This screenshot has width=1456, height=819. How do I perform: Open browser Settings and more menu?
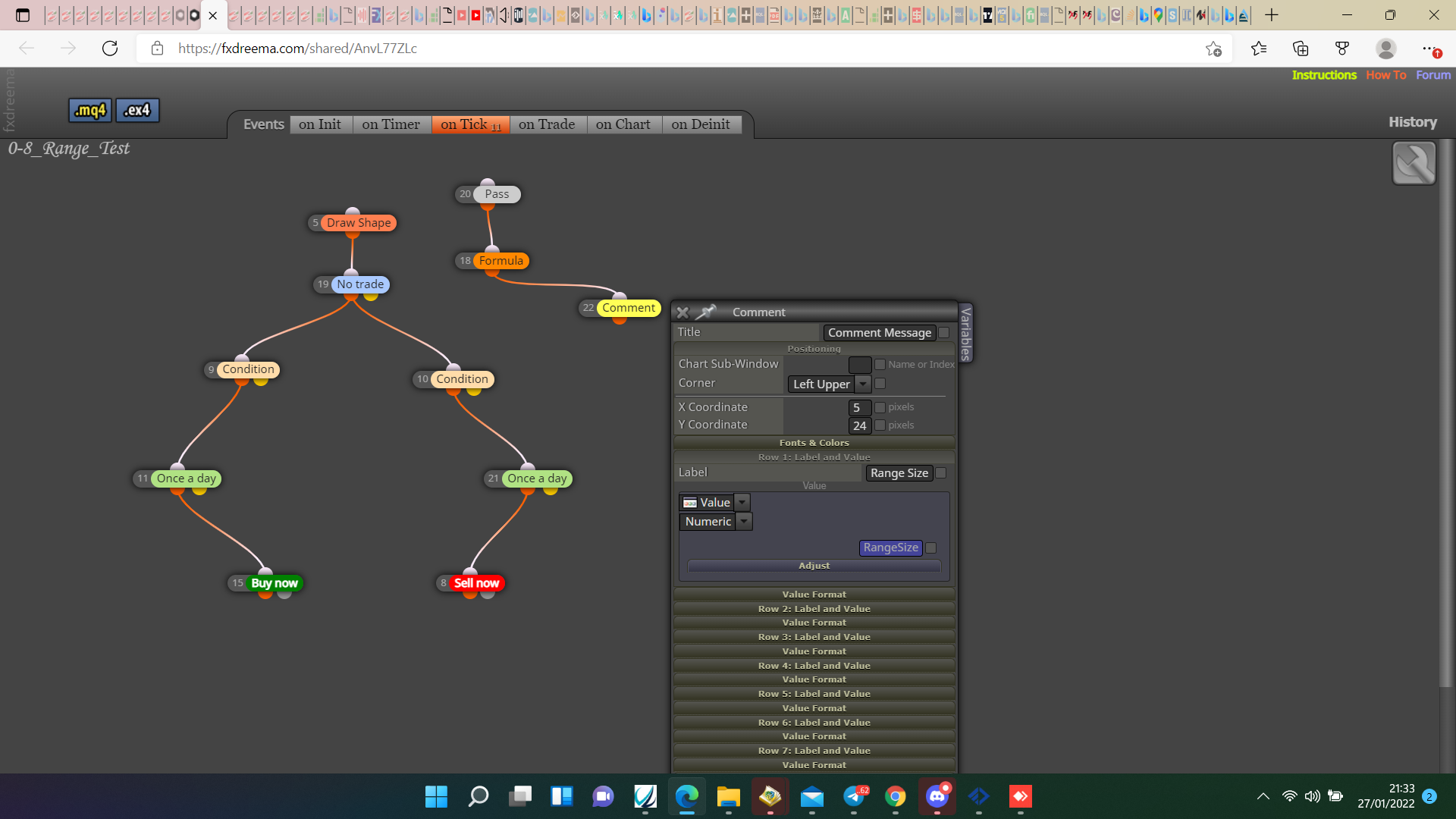1429,49
